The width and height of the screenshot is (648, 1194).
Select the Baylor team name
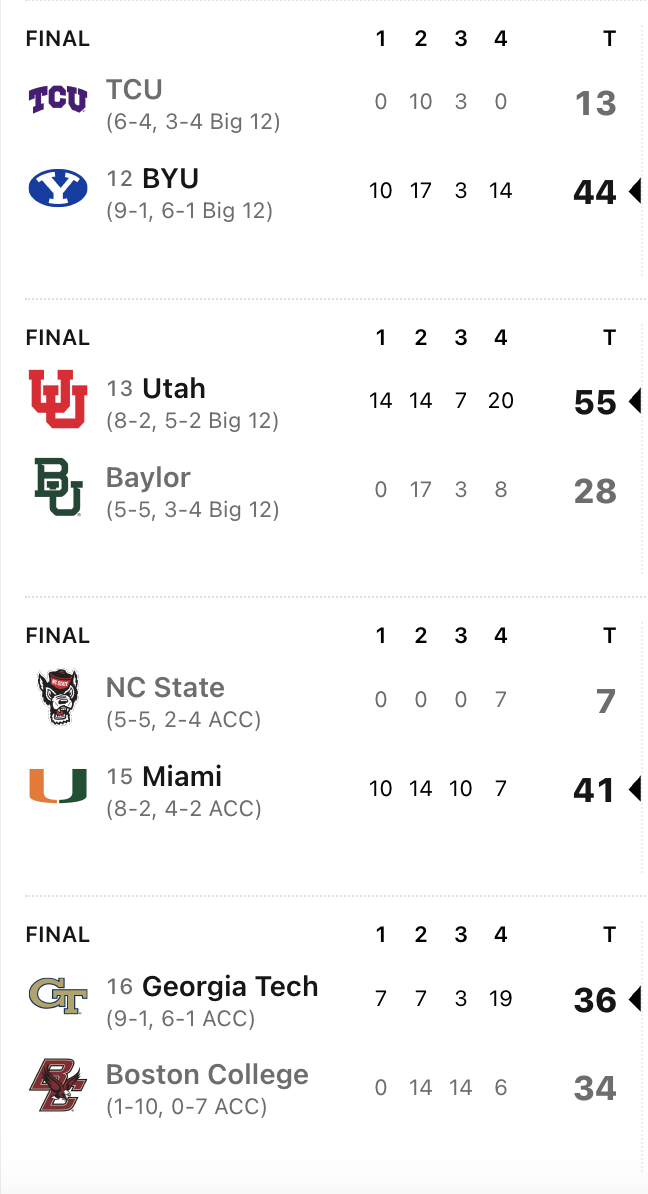148,478
